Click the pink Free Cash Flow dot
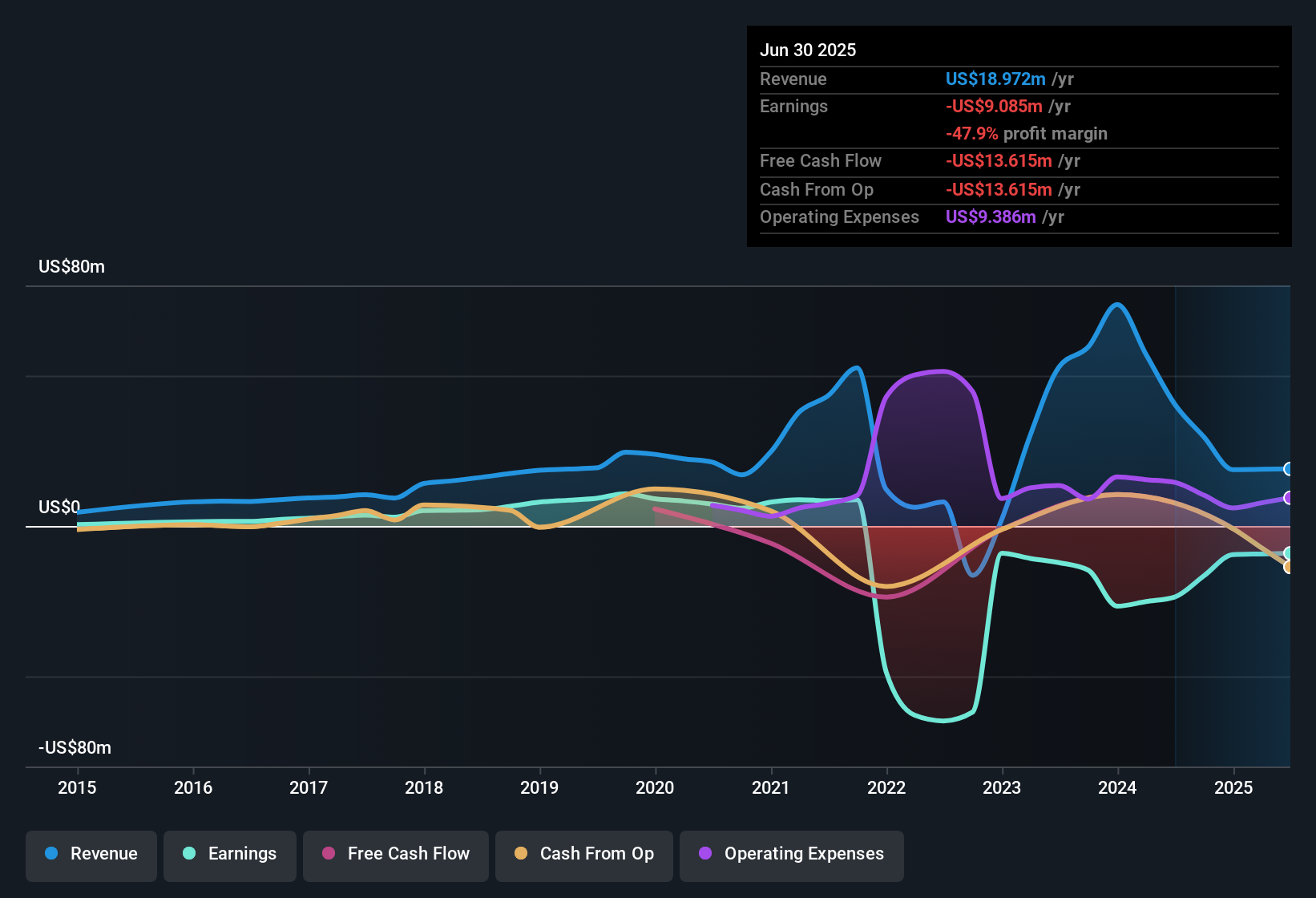This screenshot has width=1316, height=898. (x=329, y=854)
